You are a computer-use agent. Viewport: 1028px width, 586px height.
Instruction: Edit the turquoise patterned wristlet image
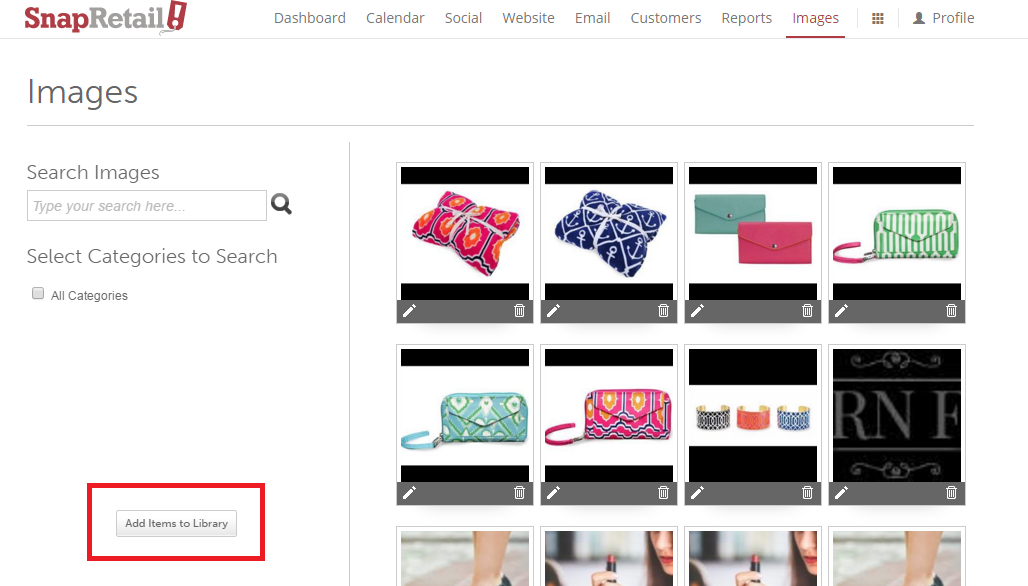409,493
